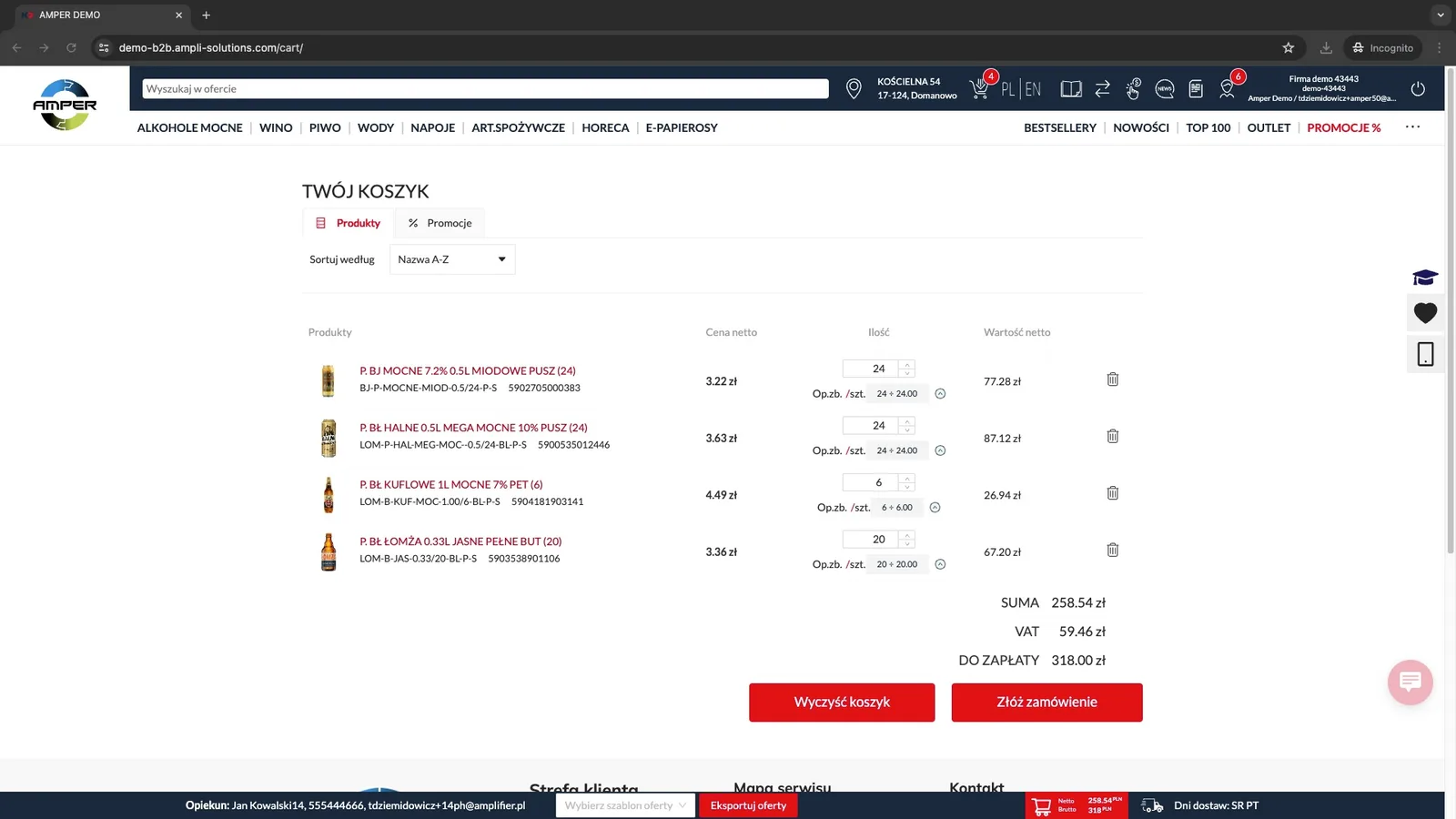Open the delivery location pin icon

tap(854, 88)
